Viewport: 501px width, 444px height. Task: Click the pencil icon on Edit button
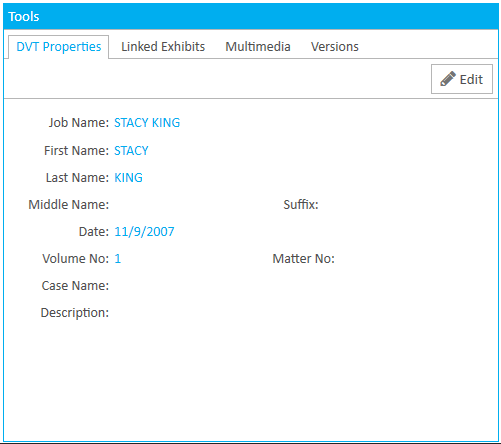tap(448, 79)
